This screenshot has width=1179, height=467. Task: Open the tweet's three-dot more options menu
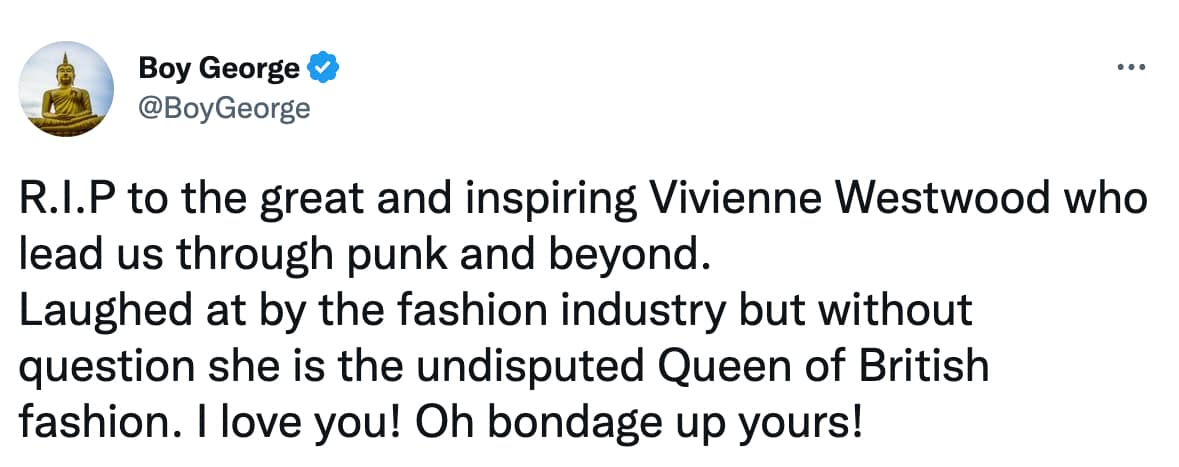[1130, 68]
